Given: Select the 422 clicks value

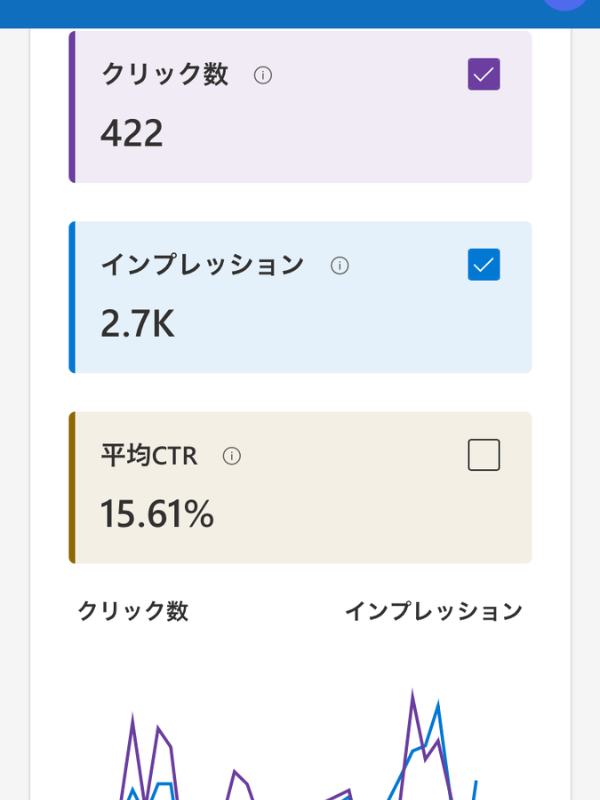Looking at the screenshot, I should click(x=132, y=133).
